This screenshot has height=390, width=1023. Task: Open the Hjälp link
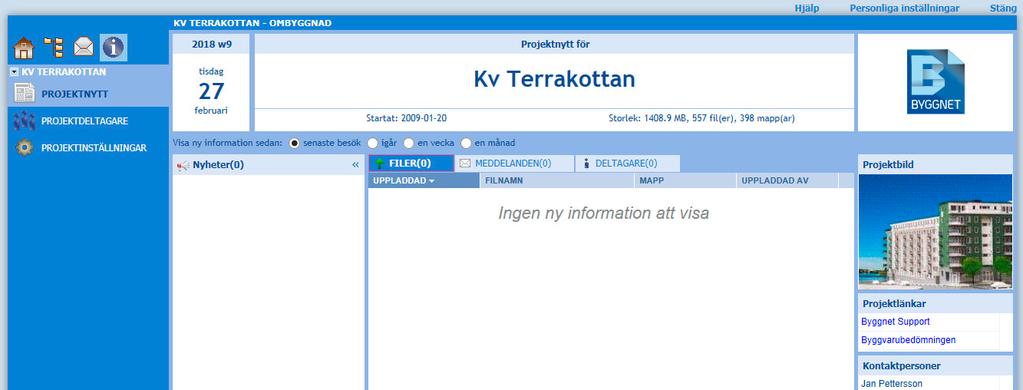coord(806,8)
